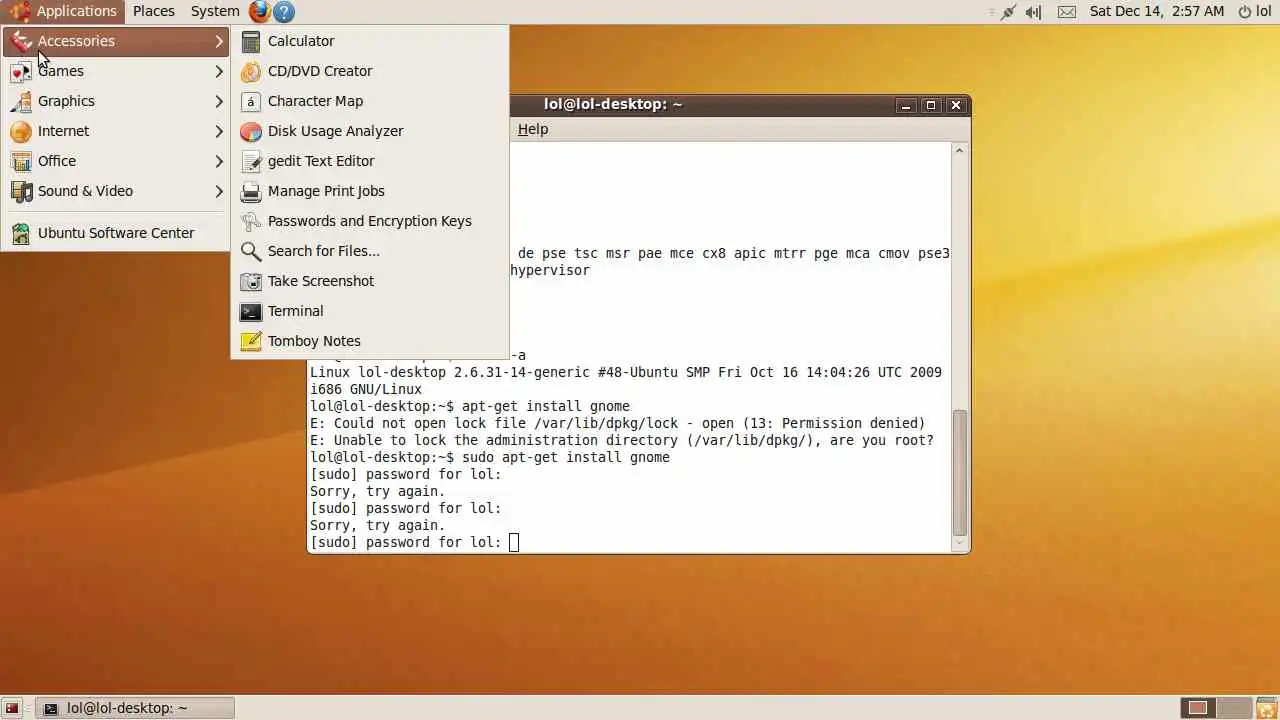The height and width of the screenshot is (720, 1280).
Task: Open Passwords and Encryption Keys
Action: 370,221
